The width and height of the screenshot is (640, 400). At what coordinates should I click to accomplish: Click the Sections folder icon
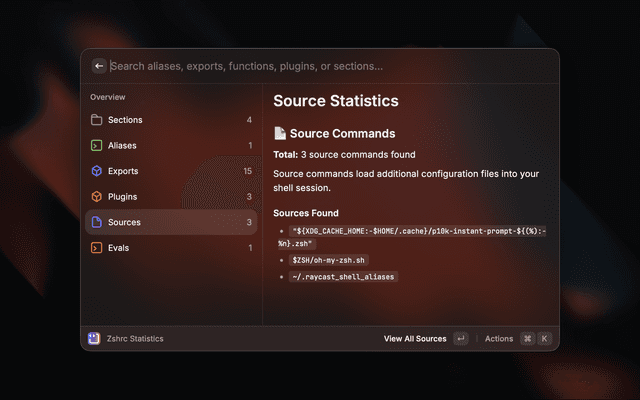point(97,120)
